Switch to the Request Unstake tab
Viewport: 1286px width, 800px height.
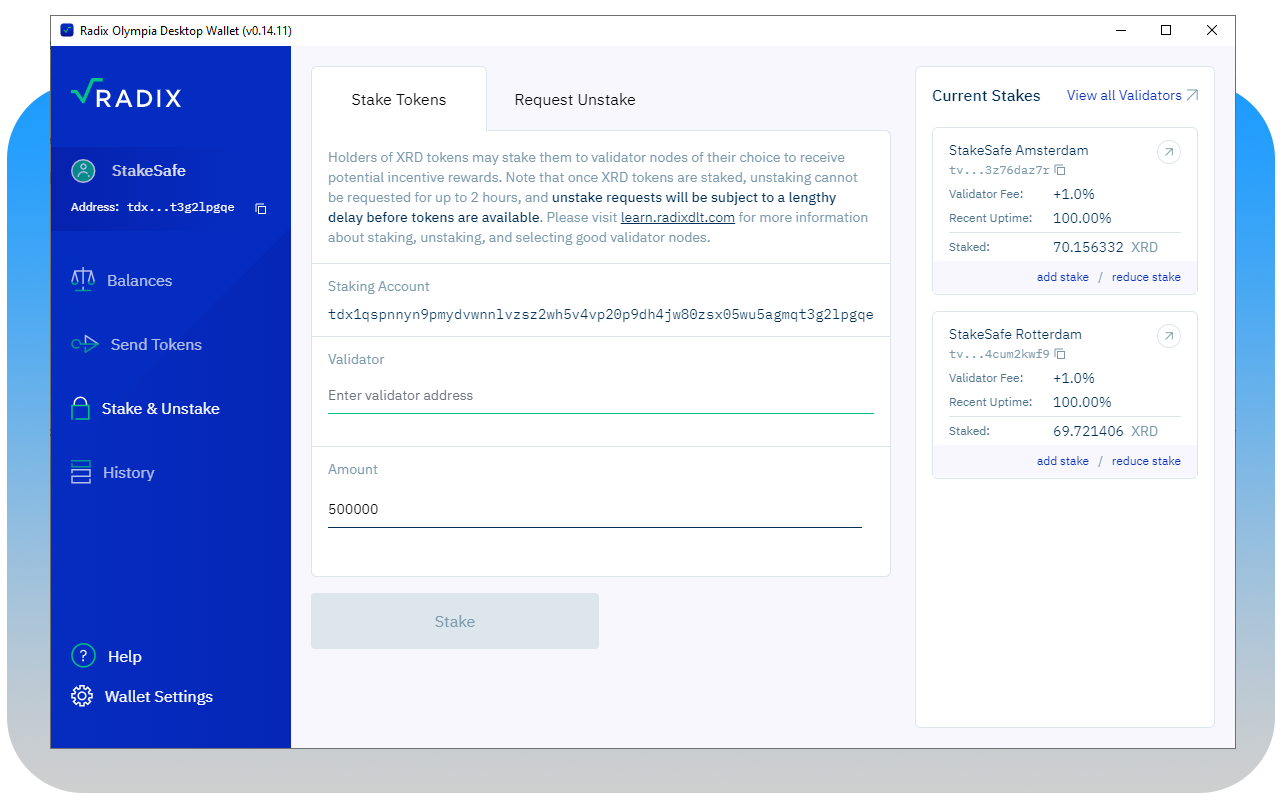pyautogui.click(x=575, y=99)
